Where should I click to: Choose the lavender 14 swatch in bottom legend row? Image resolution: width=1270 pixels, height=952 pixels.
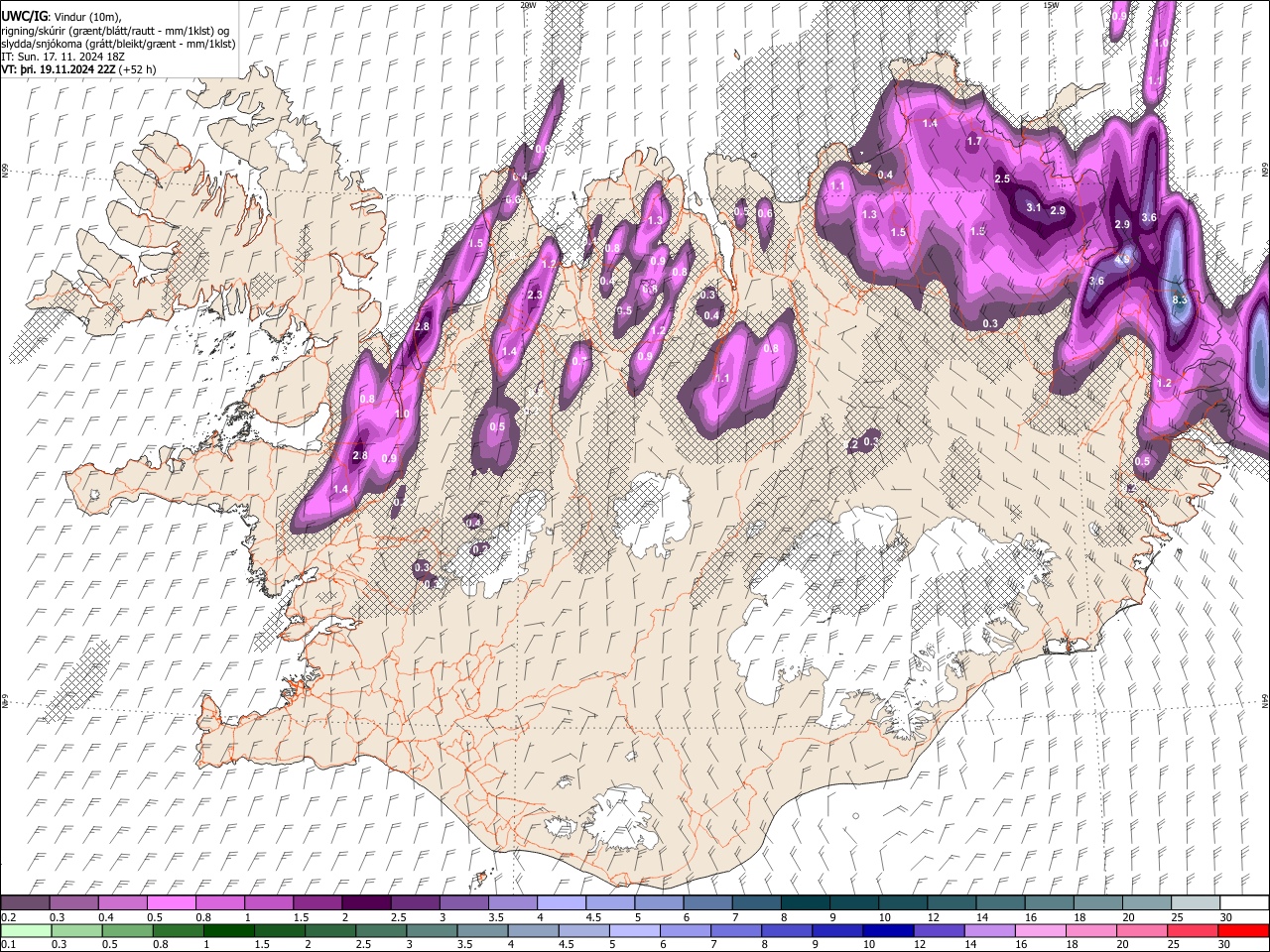click(x=990, y=930)
